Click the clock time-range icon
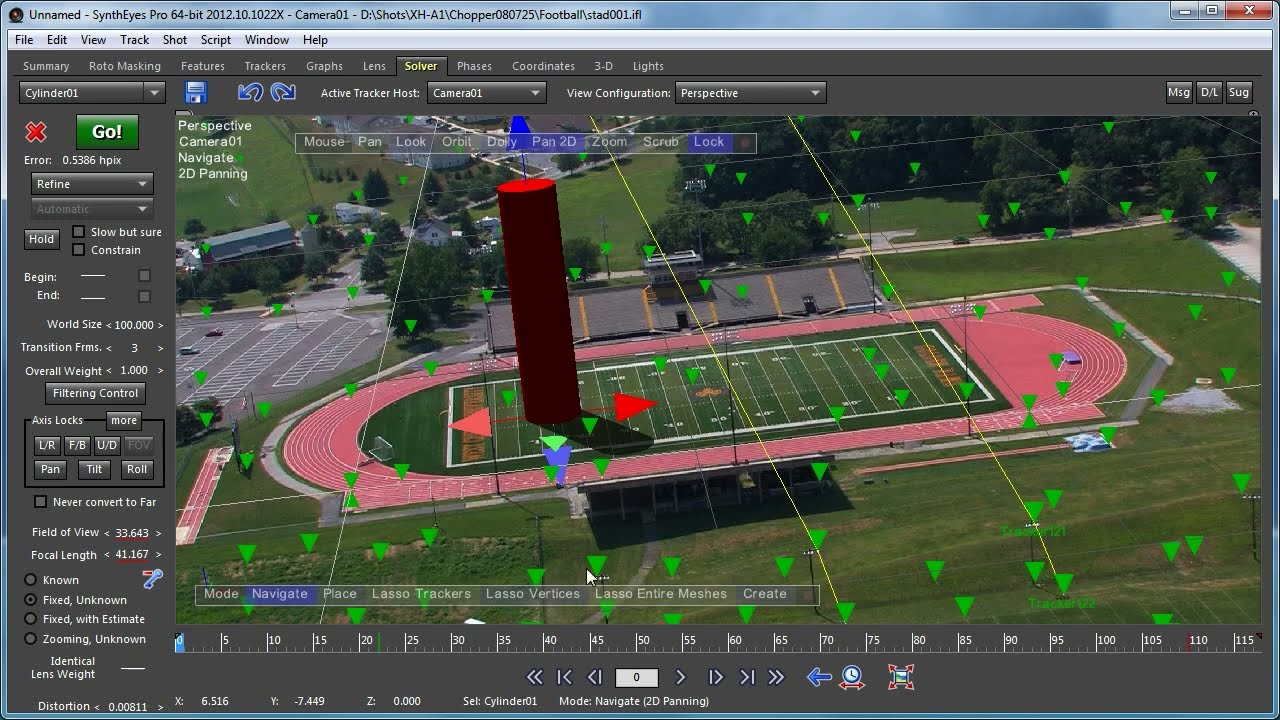1280x720 pixels. tap(852, 677)
